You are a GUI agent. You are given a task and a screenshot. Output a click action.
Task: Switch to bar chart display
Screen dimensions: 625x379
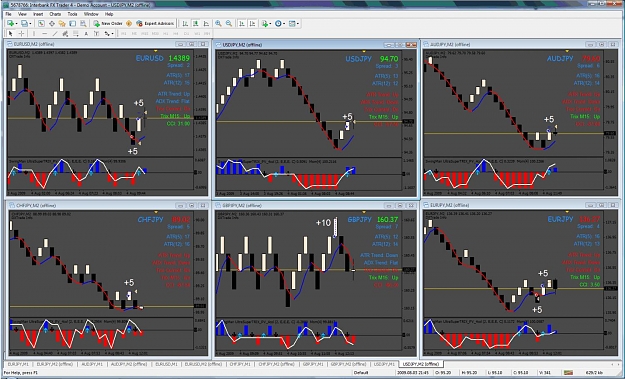click(x=185, y=24)
